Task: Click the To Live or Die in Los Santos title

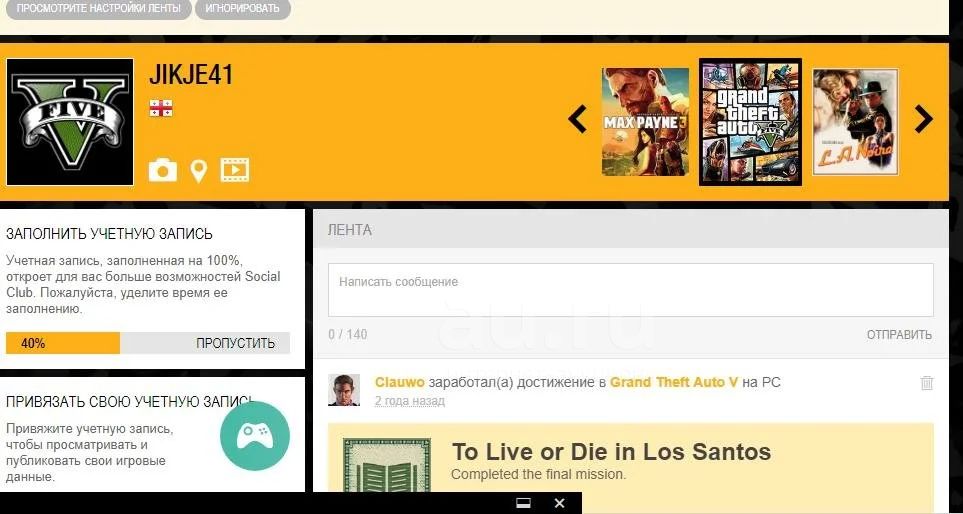Action: tap(612, 452)
